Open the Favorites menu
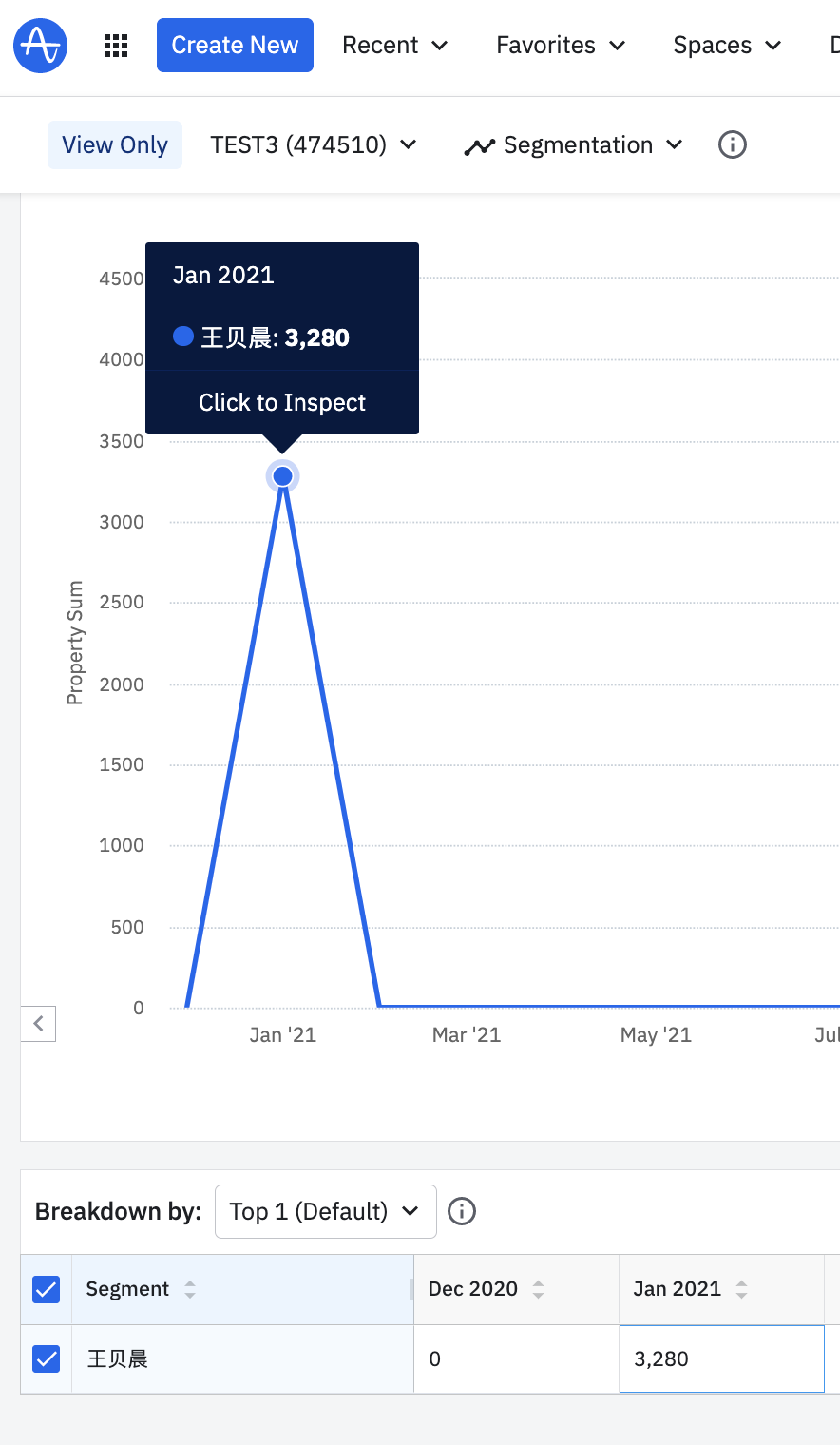This screenshot has width=840, height=1445. (x=561, y=45)
